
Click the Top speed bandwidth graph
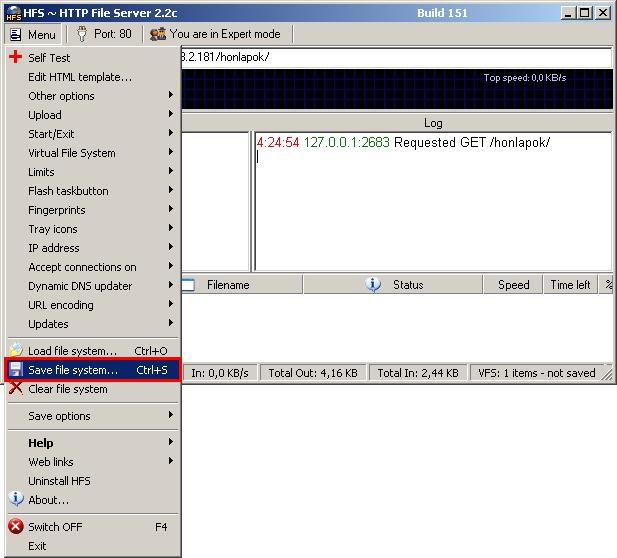pyautogui.click(x=397, y=89)
